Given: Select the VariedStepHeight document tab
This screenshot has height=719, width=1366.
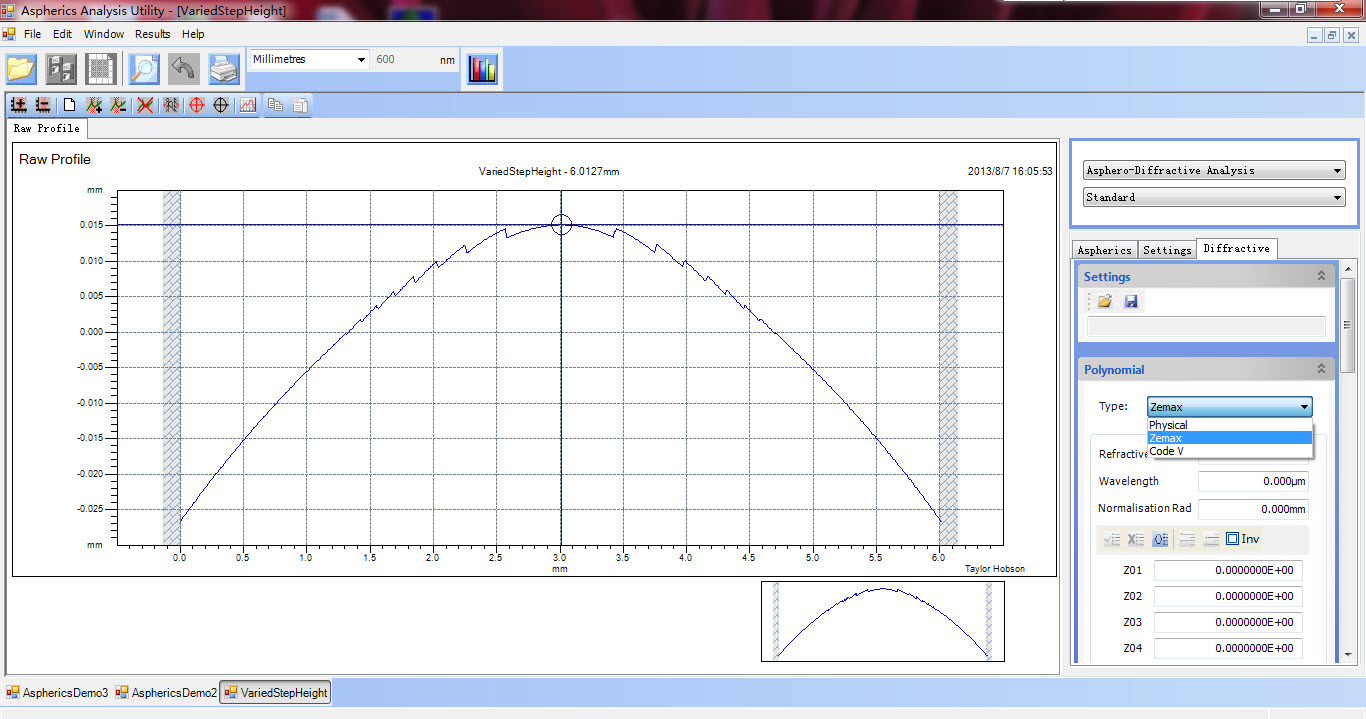Looking at the screenshot, I should coord(275,692).
